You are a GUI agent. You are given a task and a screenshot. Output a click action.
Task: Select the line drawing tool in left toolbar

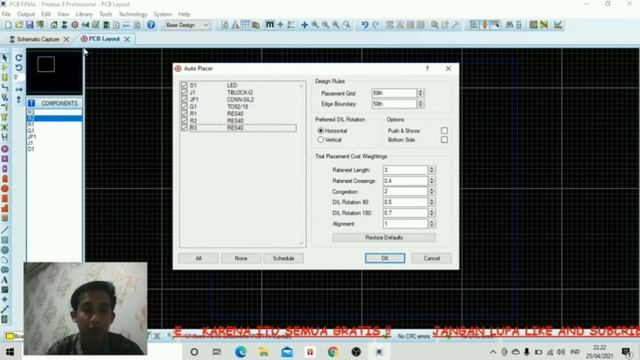[5, 230]
